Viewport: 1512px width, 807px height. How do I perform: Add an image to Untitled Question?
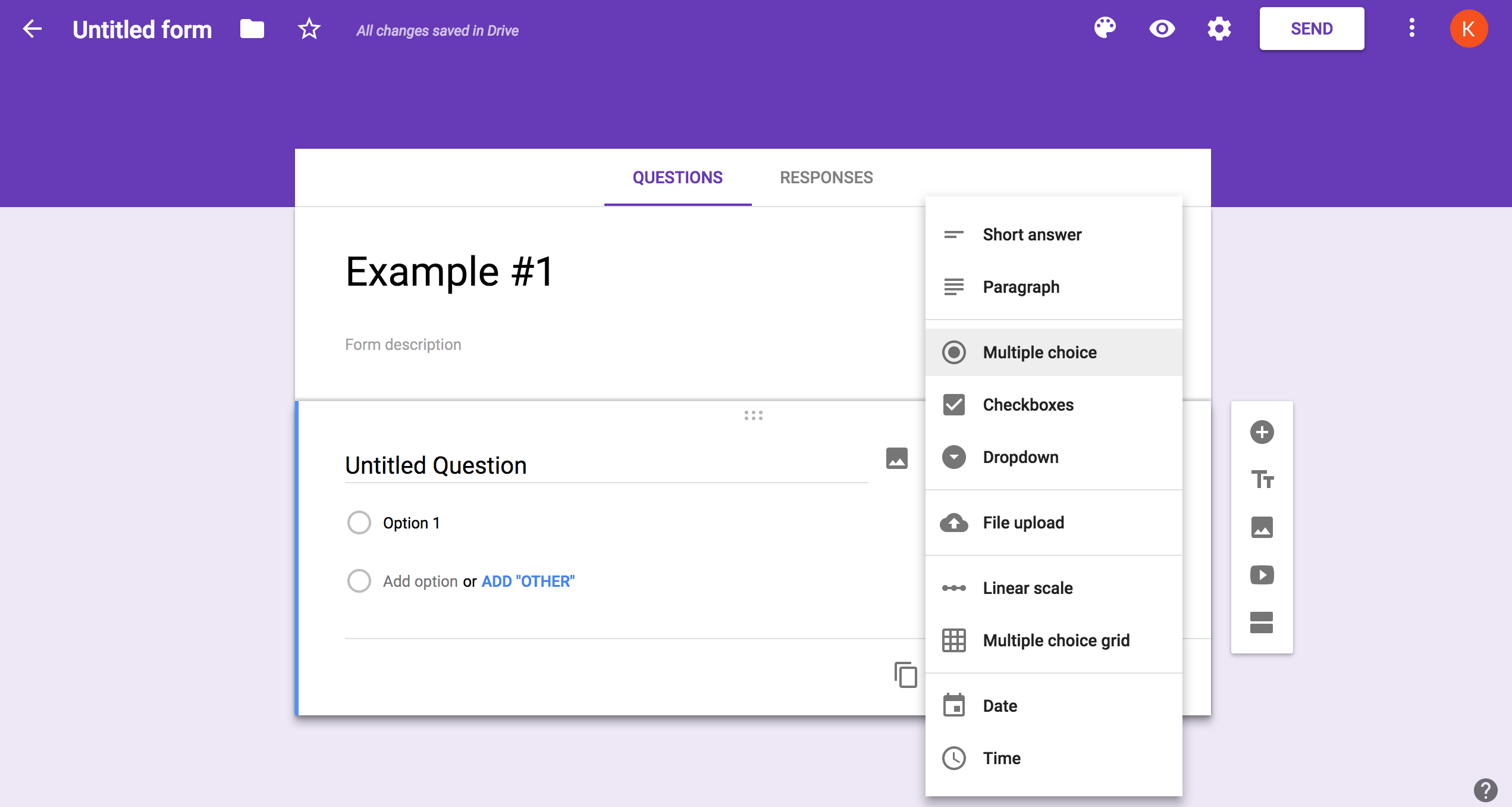(897, 458)
